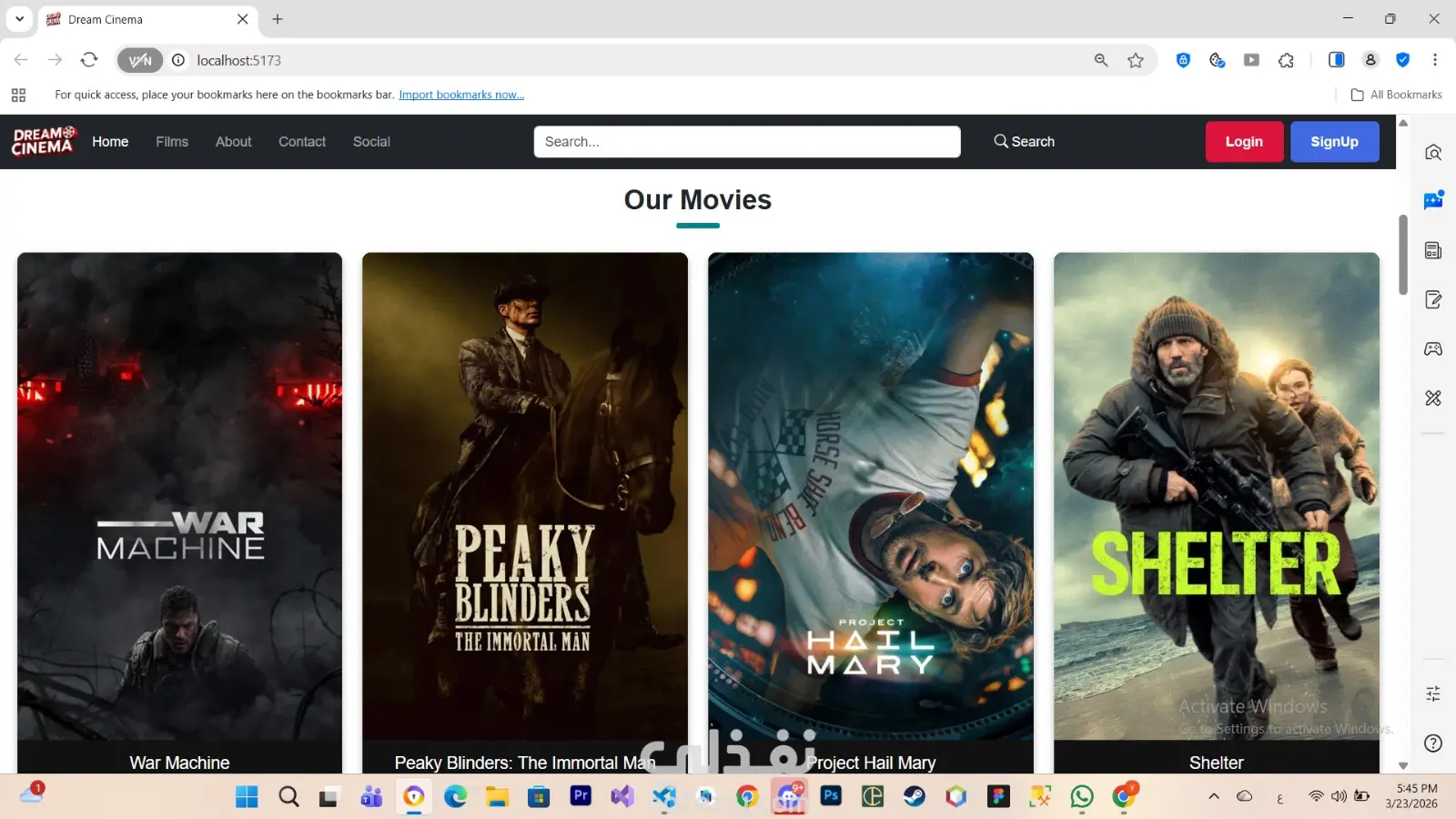Image resolution: width=1456 pixels, height=819 pixels.
Task: Open sidebar AI chat icon
Action: tap(1433, 200)
